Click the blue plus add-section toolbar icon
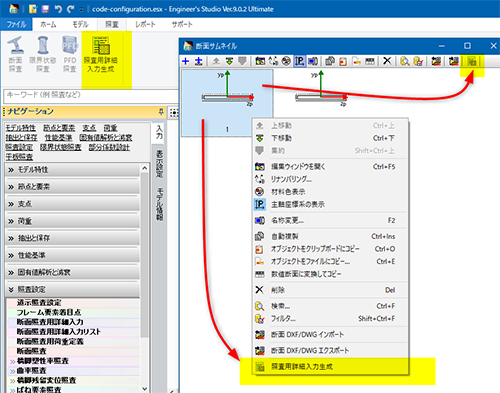This screenshot has height=393, width=500. click(186, 61)
